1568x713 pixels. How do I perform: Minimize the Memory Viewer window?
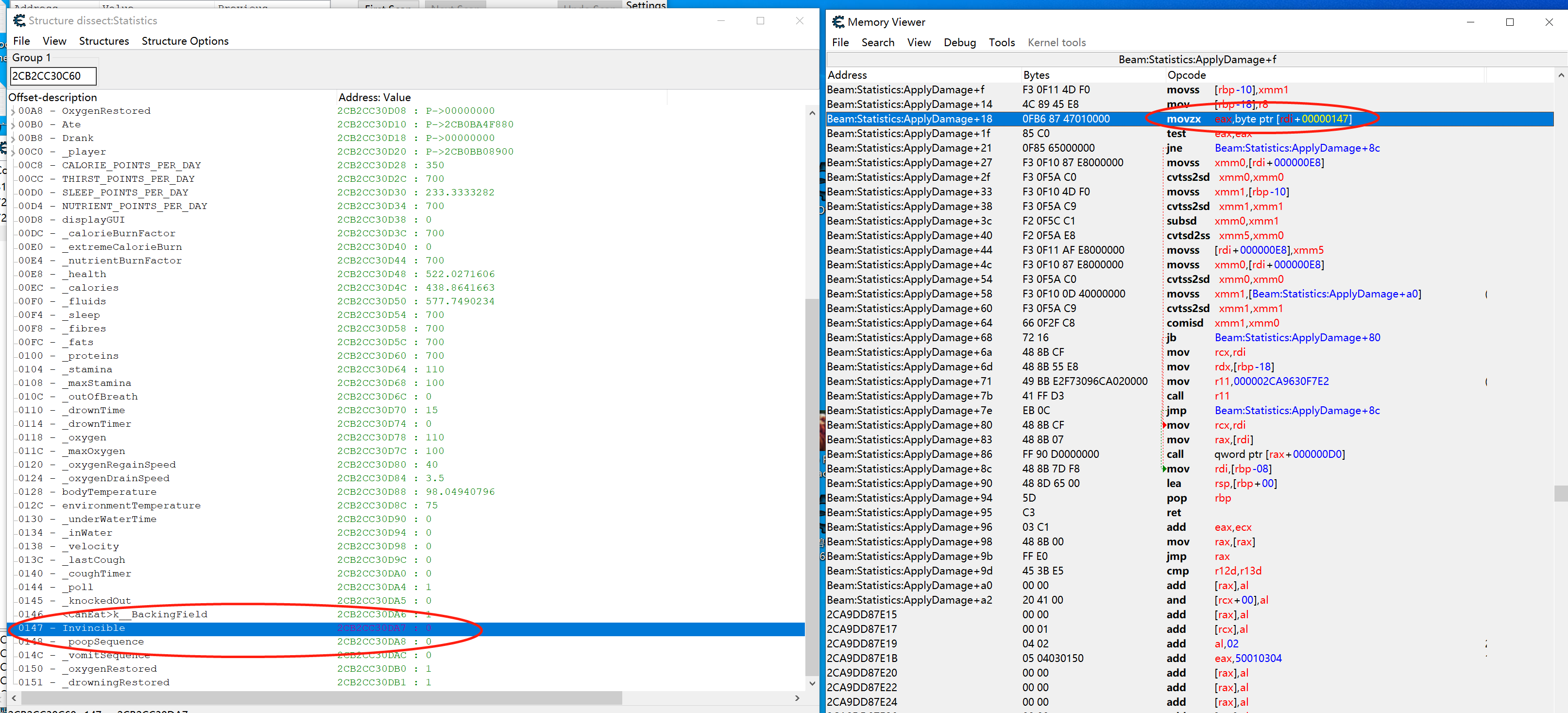tap(1470, 22)
